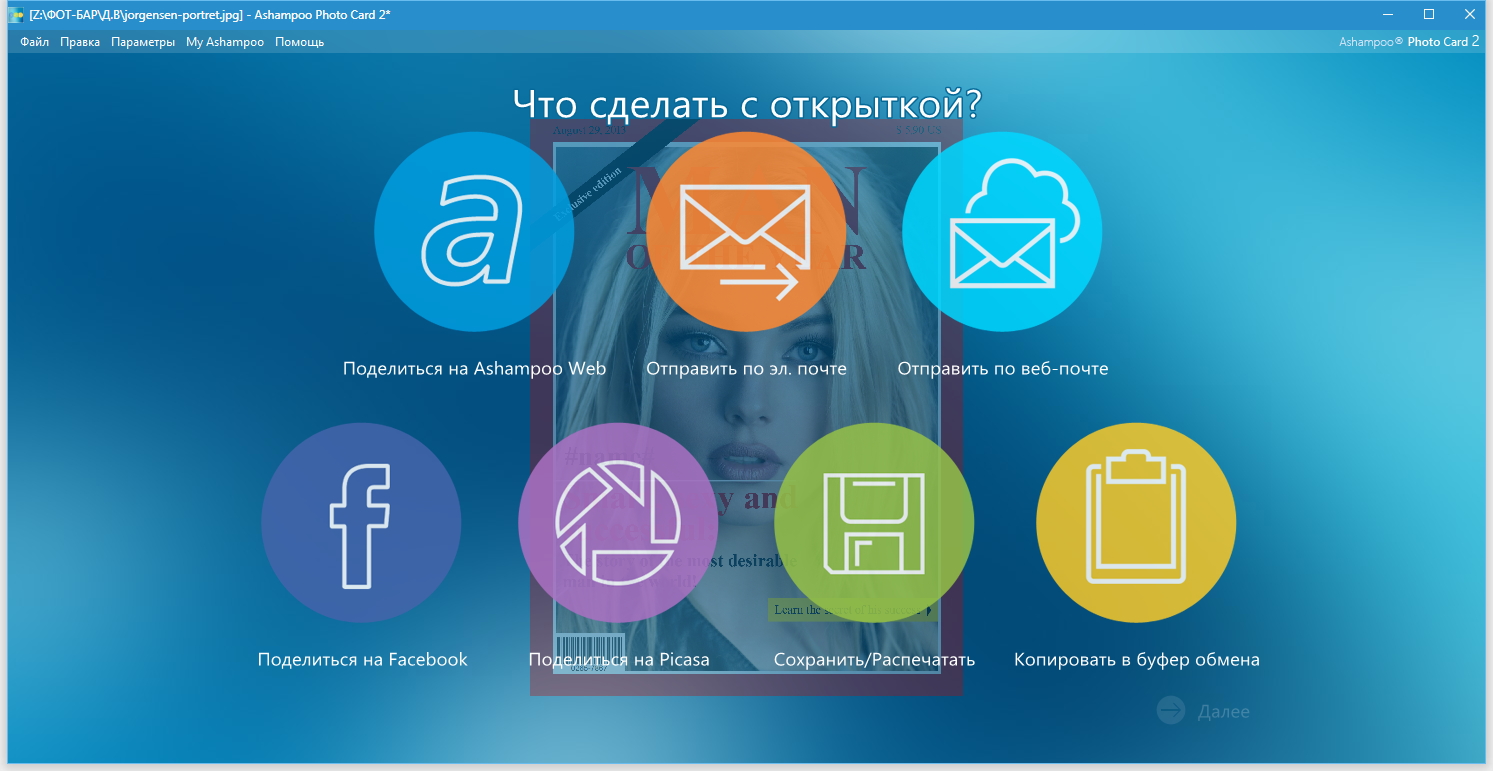Click the 'Копировать в буфер обмена' text label

pos(1136,660)
